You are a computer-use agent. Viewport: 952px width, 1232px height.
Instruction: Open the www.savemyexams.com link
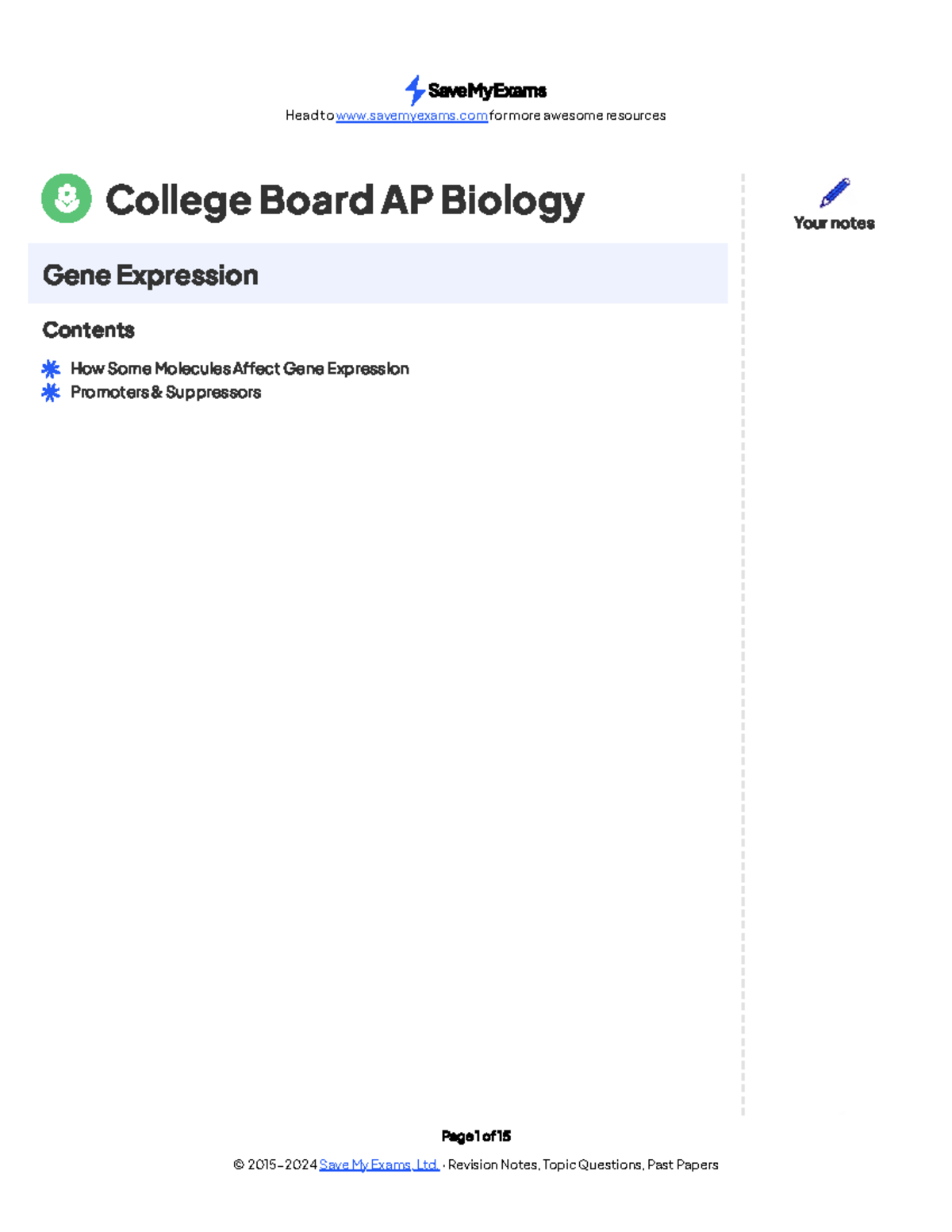pos(412,116)
